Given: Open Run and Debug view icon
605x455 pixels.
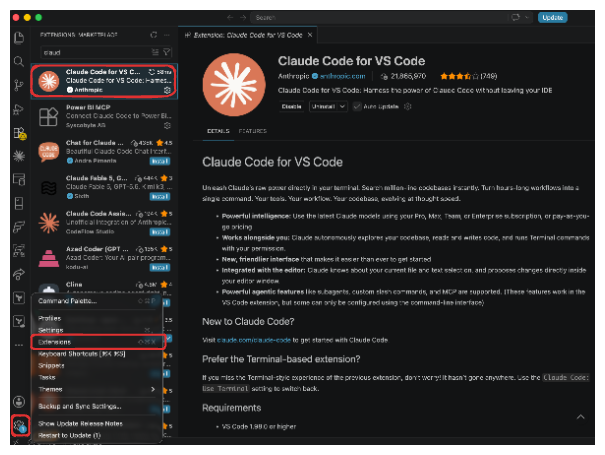Looking at the screenshot, I should [x=19, y=109].
